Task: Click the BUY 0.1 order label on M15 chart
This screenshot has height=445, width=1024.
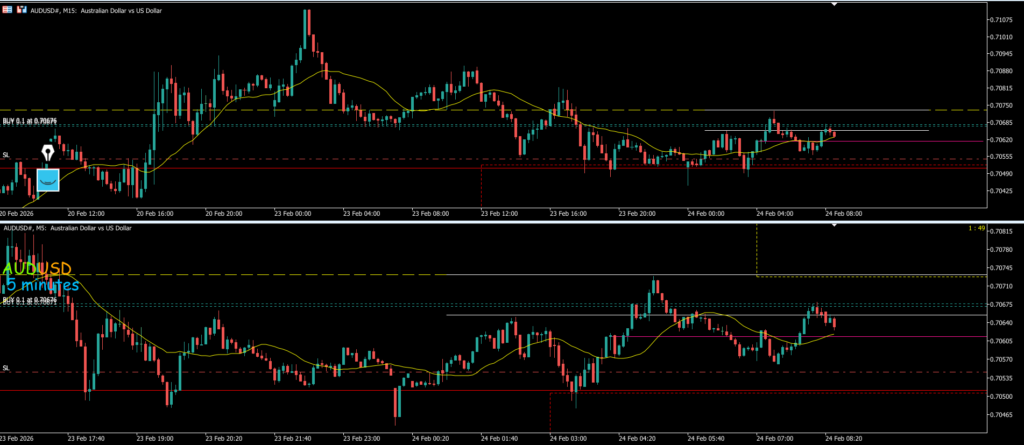Action: [29, 121]
